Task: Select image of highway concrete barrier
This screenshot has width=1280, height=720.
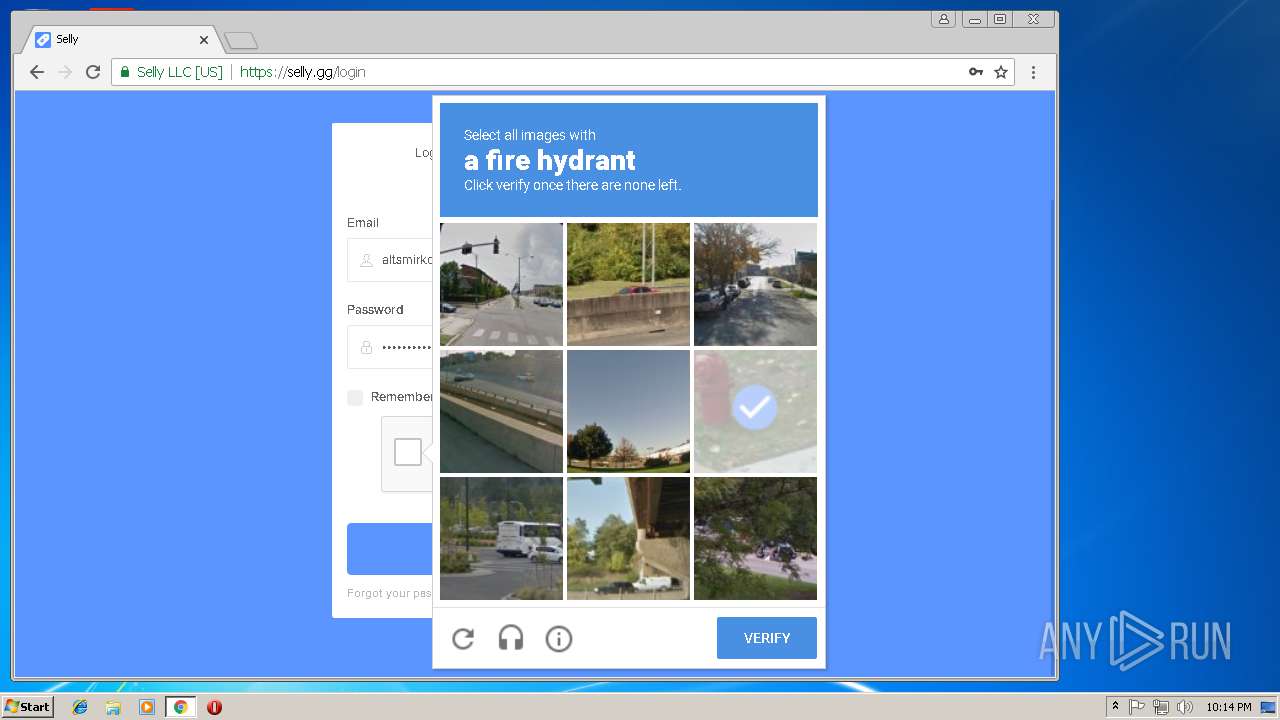Action: pos(501,411)
